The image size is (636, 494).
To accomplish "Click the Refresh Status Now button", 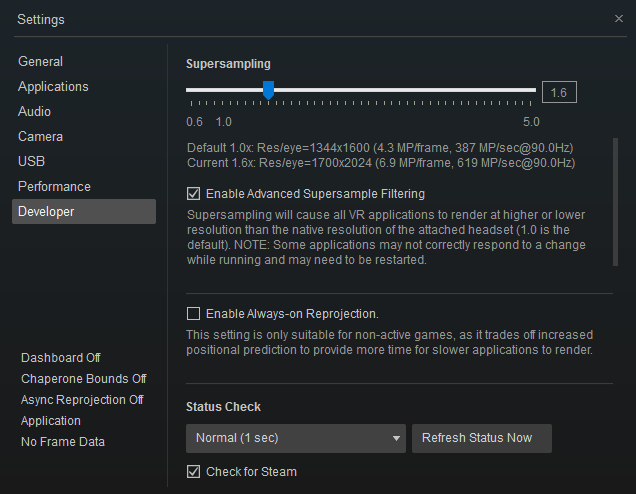I will point(481,438).
